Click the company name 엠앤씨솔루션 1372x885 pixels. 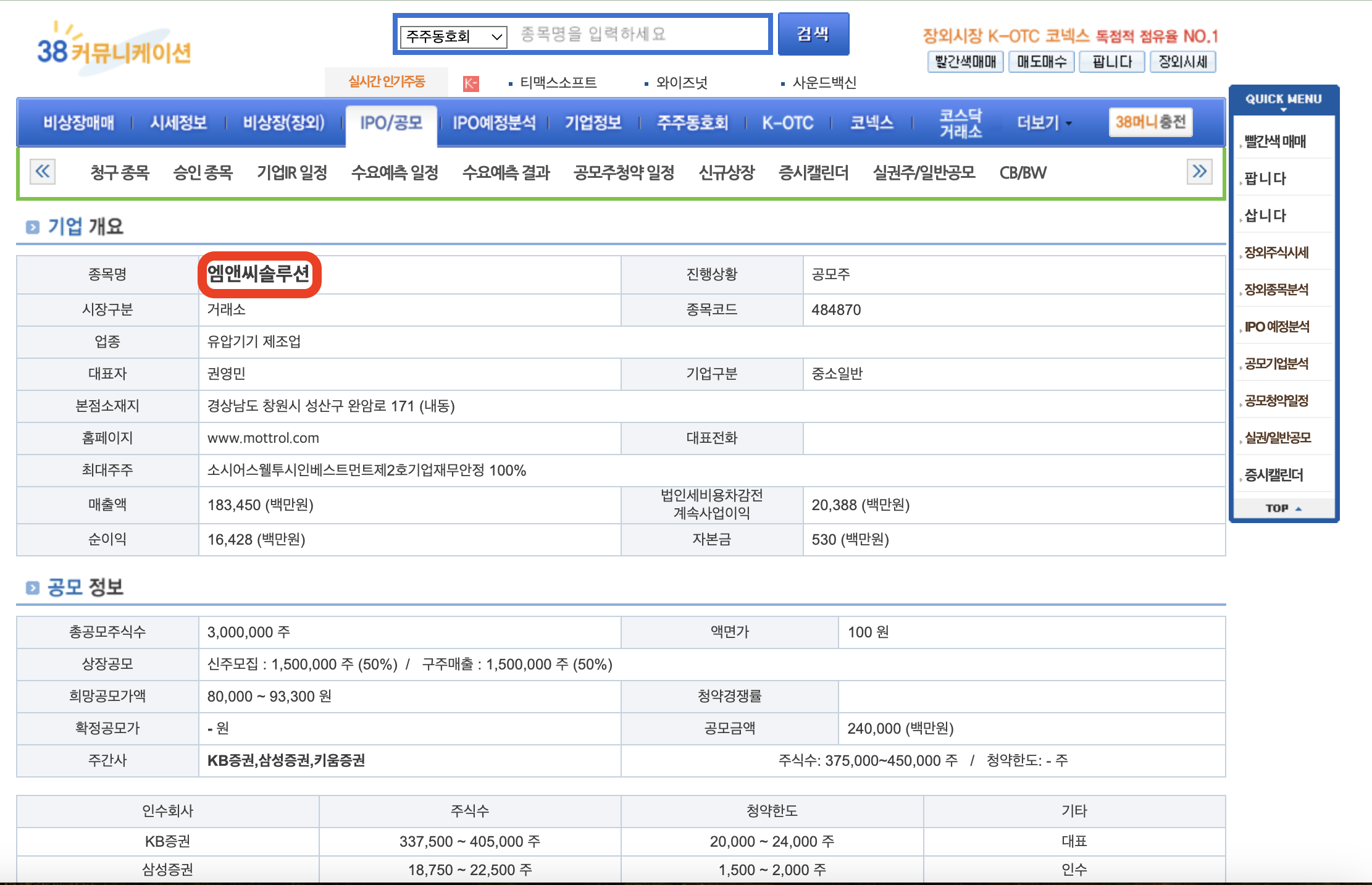tap(259, 274)
